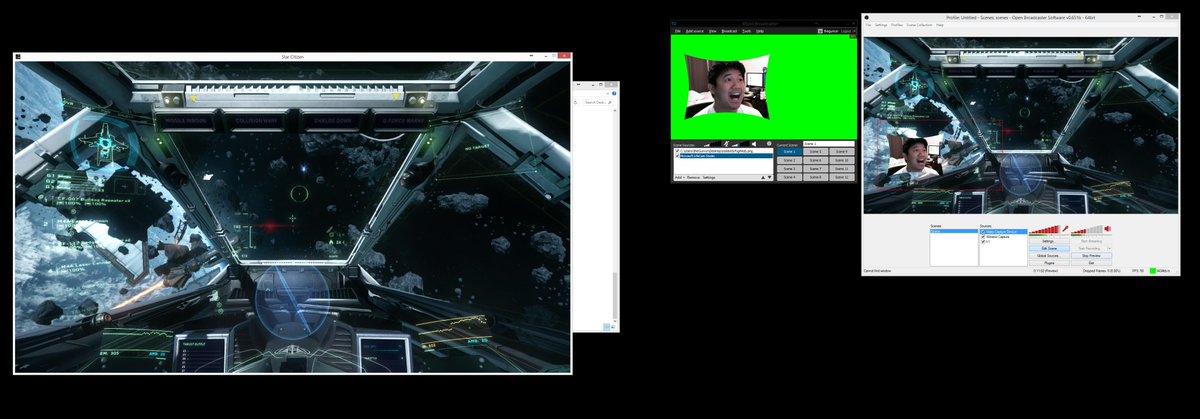
Task: Switch to Scene 9 in XSplit
Action: point(842,151)
